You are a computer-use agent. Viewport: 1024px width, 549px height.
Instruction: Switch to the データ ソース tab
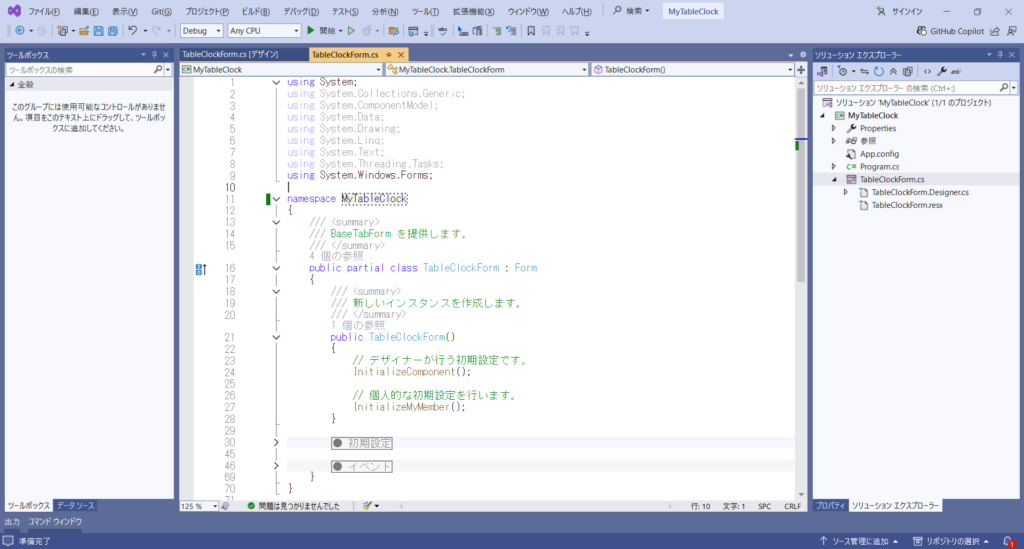pyautogui.click(x=75, y=506)
